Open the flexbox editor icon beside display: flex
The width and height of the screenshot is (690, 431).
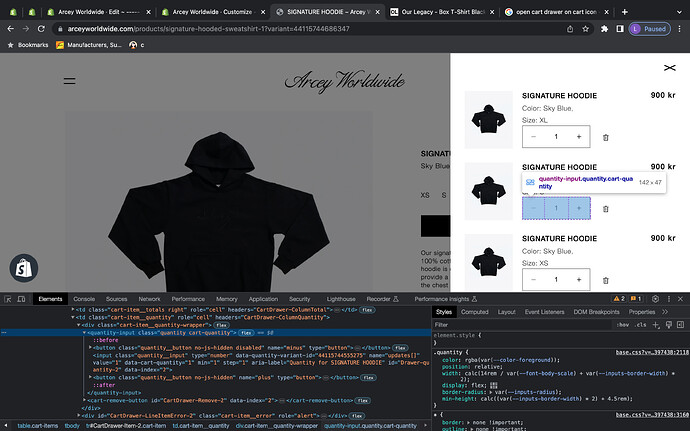pyautogui.click(x=494, y=385)
